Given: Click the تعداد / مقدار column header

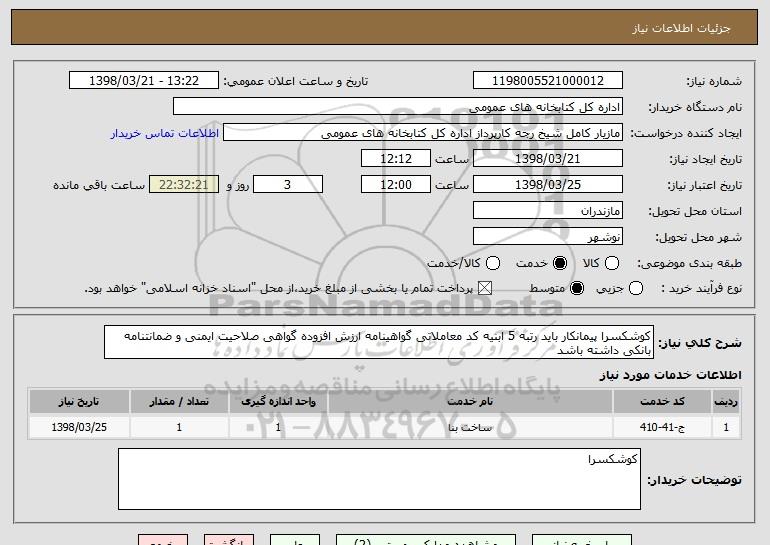Looking at the screenshot, I should [179, 402].
